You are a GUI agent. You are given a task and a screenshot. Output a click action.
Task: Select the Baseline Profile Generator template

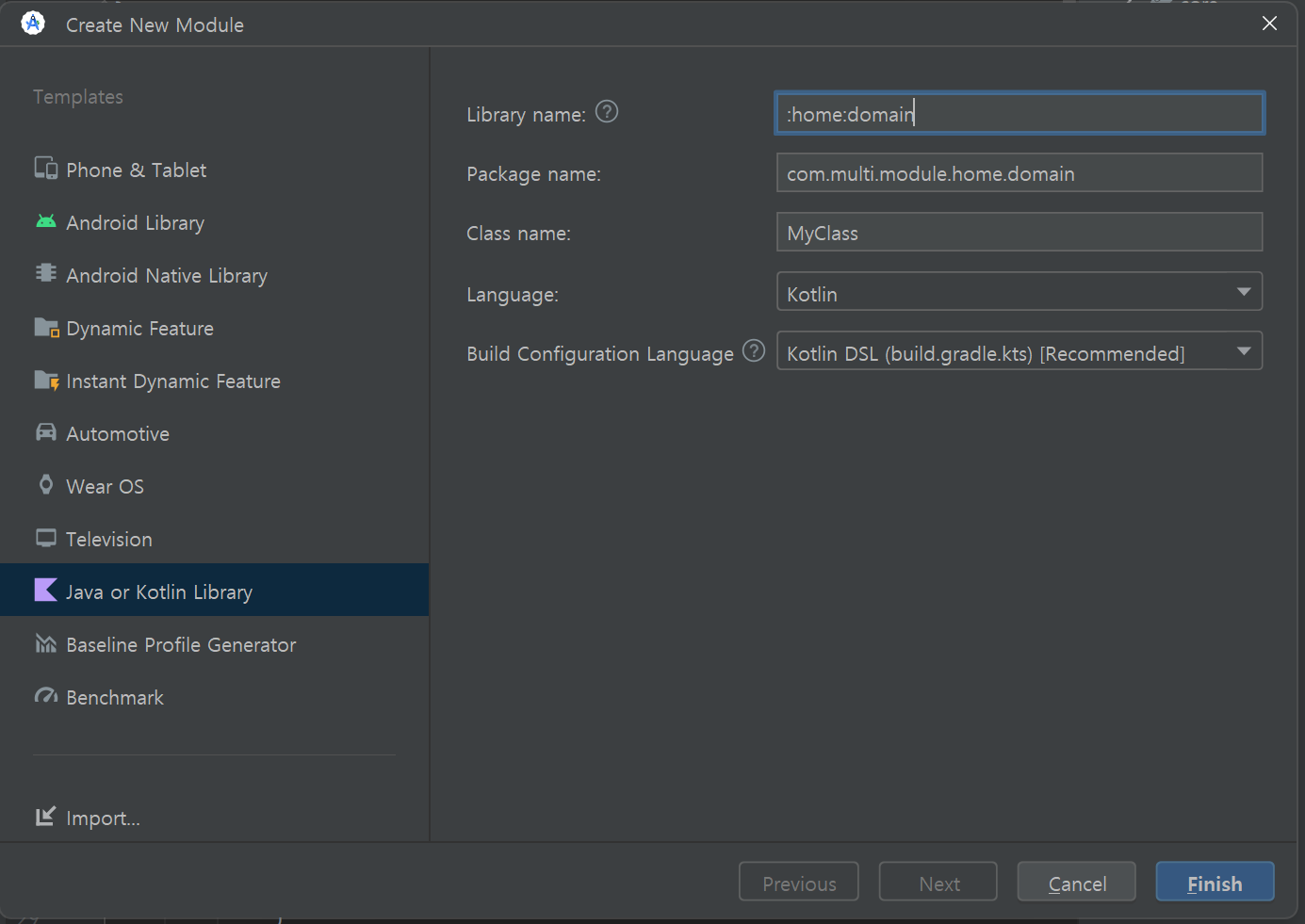(x=215, y=644)
